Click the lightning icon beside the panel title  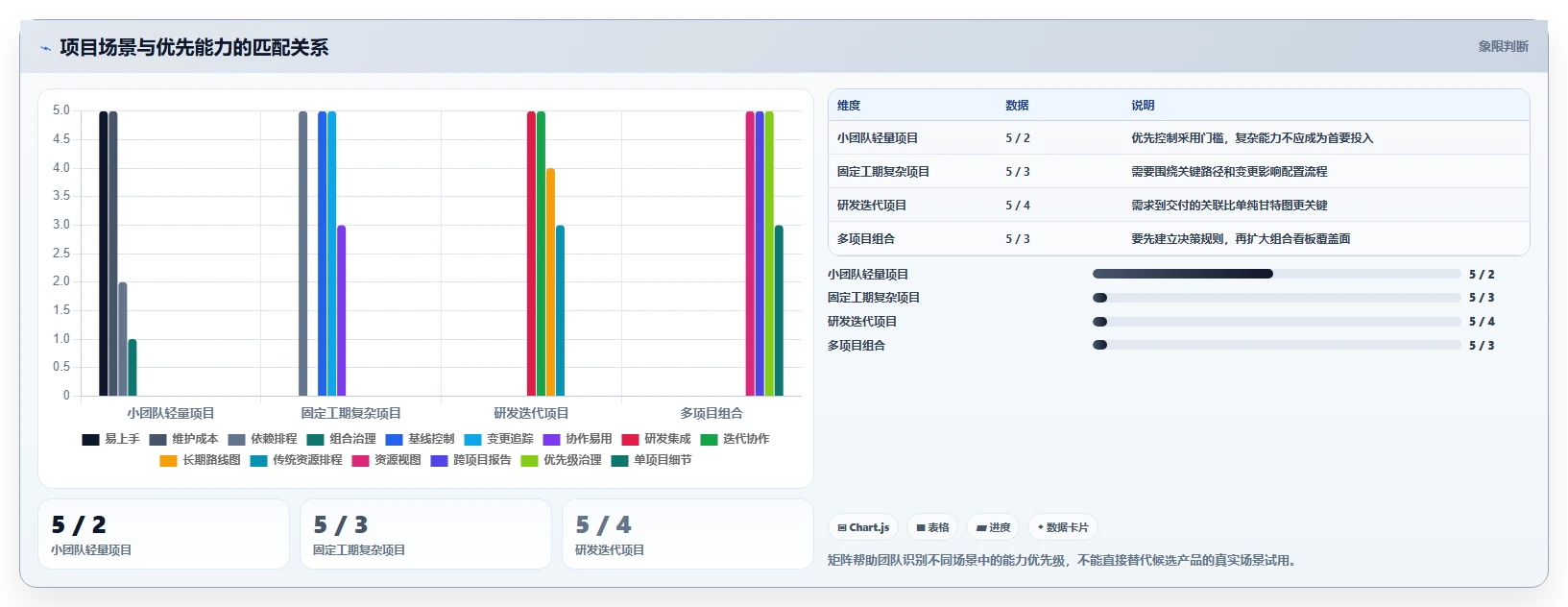(45, 48)
